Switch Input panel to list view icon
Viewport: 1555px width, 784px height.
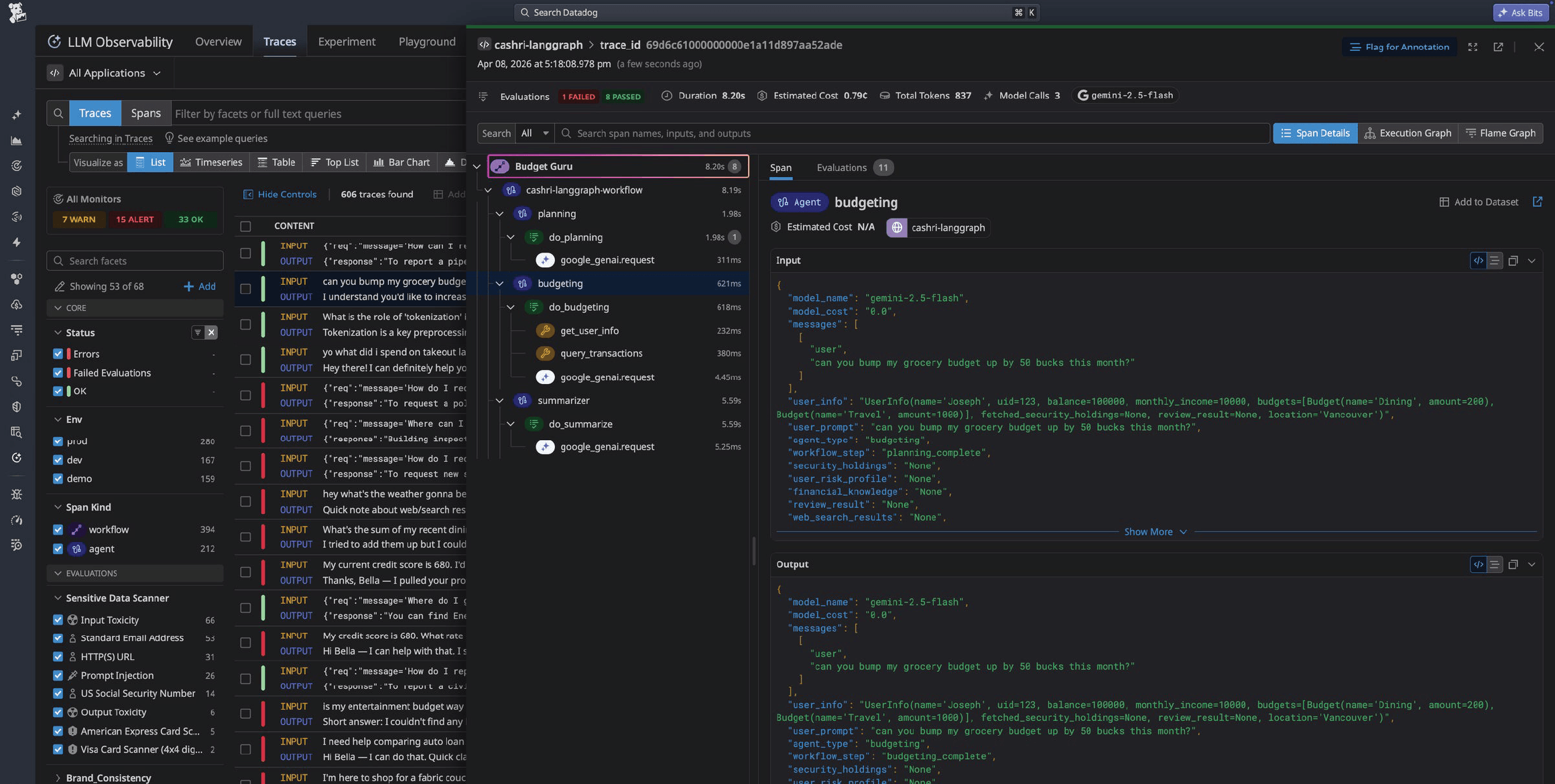[1494, 261]
